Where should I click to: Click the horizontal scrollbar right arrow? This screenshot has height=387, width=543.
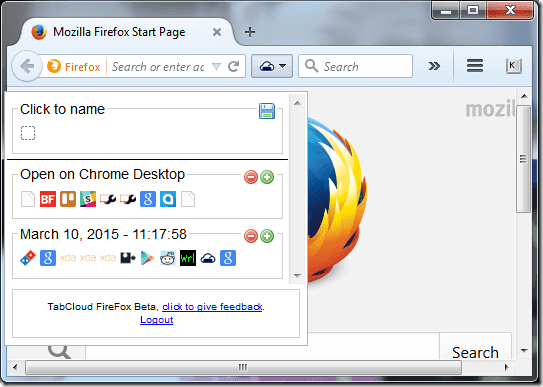(507, 367)
